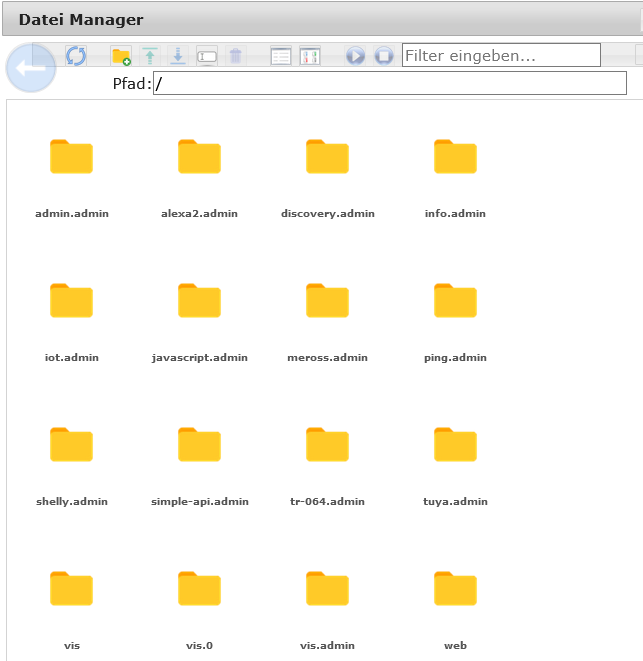Open the alexa2.admin folder
Viewport: 643px width, 661px height.
coord(199,156)
